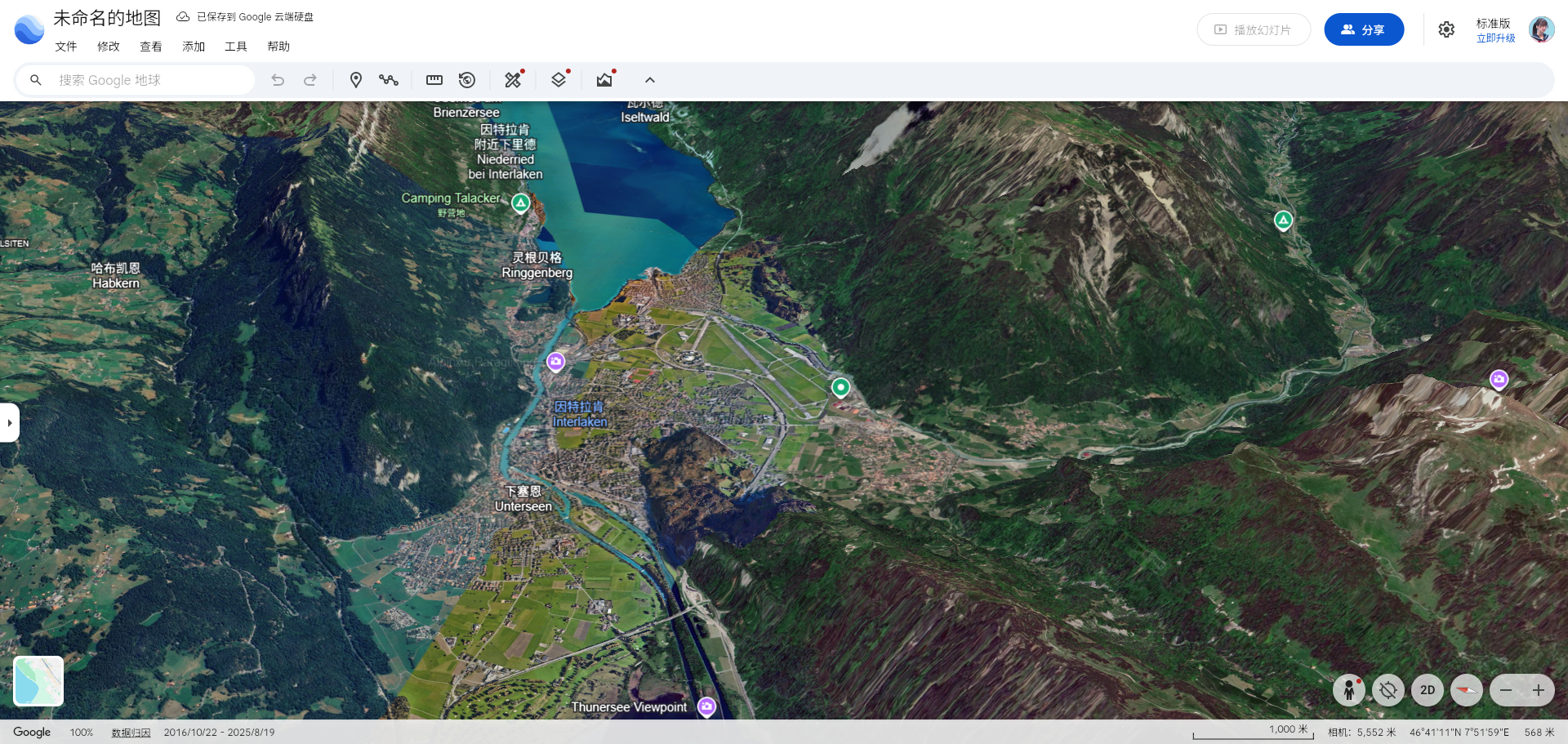Screen dimensions: 1568x744
Task: Click the plus zoom in control
Action: 1539,690
